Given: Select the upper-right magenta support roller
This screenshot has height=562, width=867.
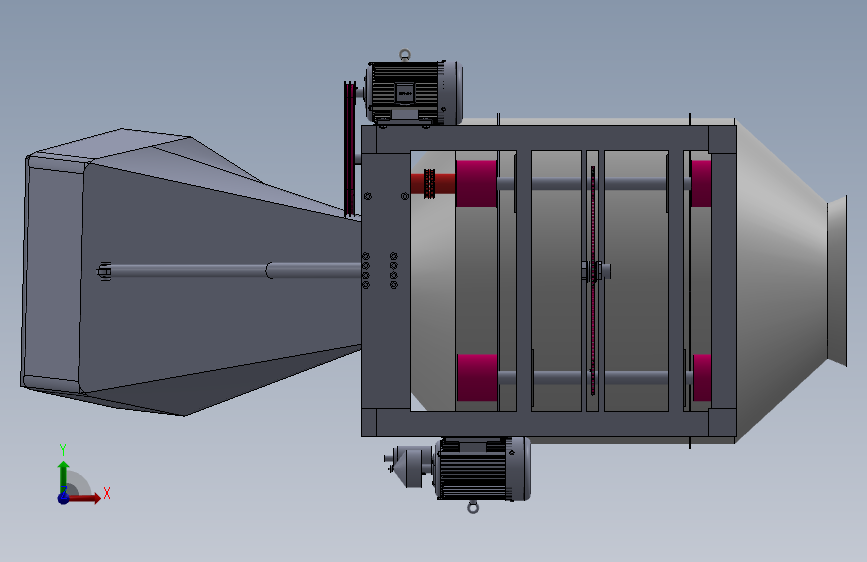Looking at the screenshot, I should [x=701, y=184].
